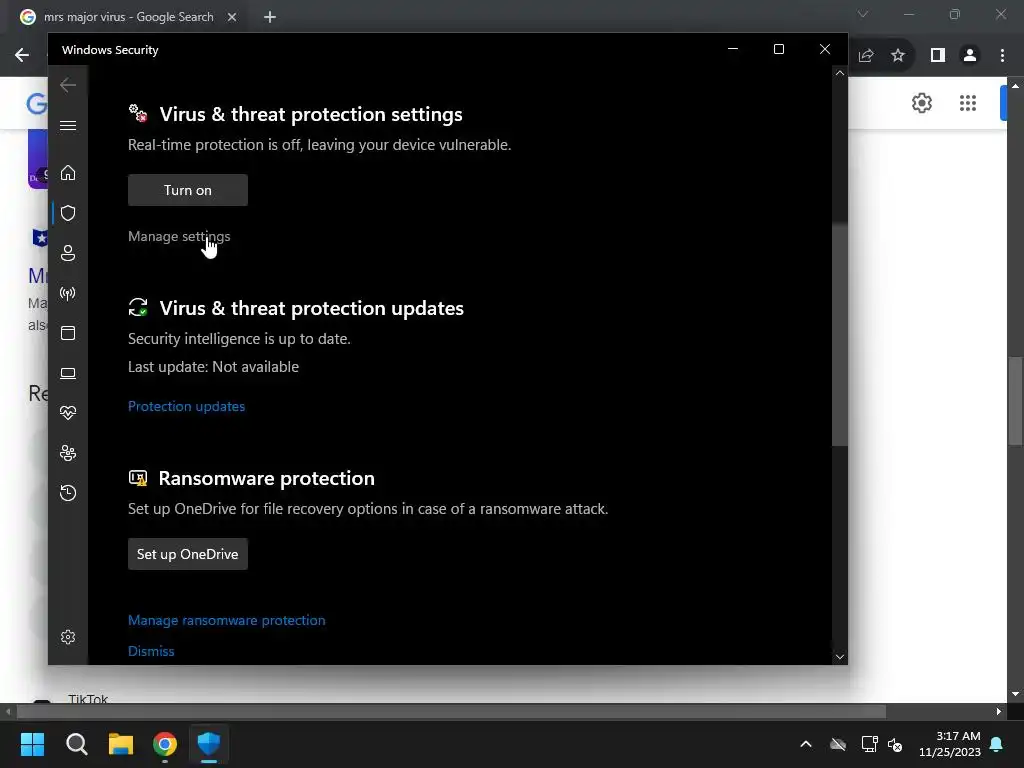
Task: Open Device security laptop icon
Action: [68, 373]
